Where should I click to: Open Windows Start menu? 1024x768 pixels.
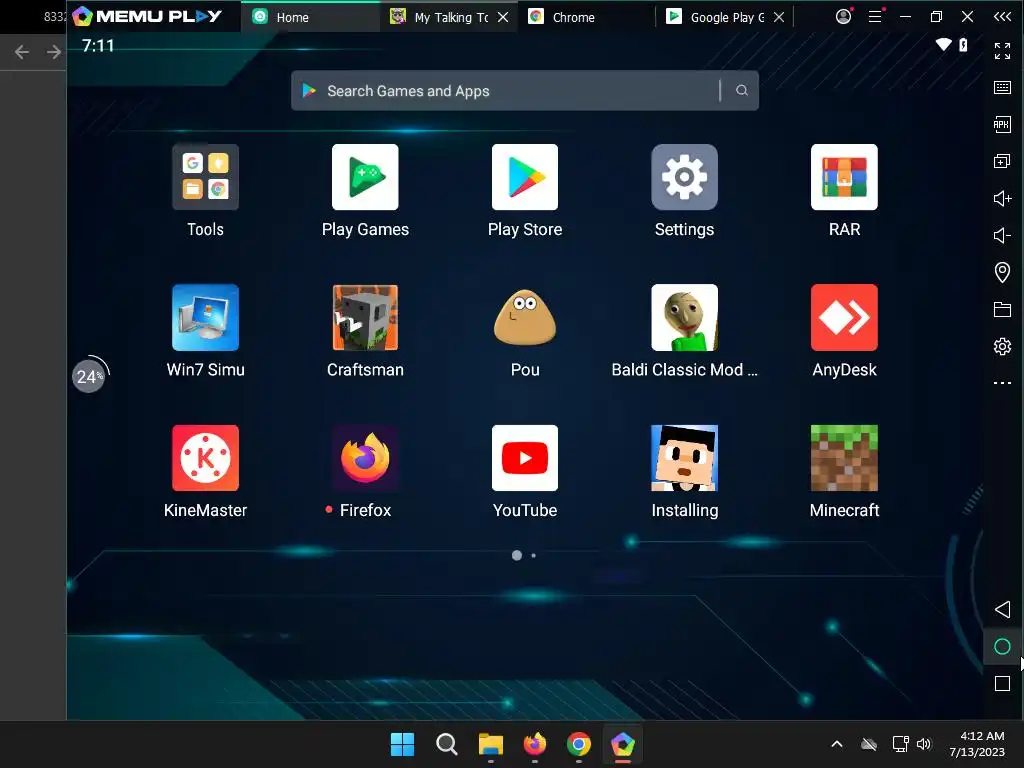point(402,744)
